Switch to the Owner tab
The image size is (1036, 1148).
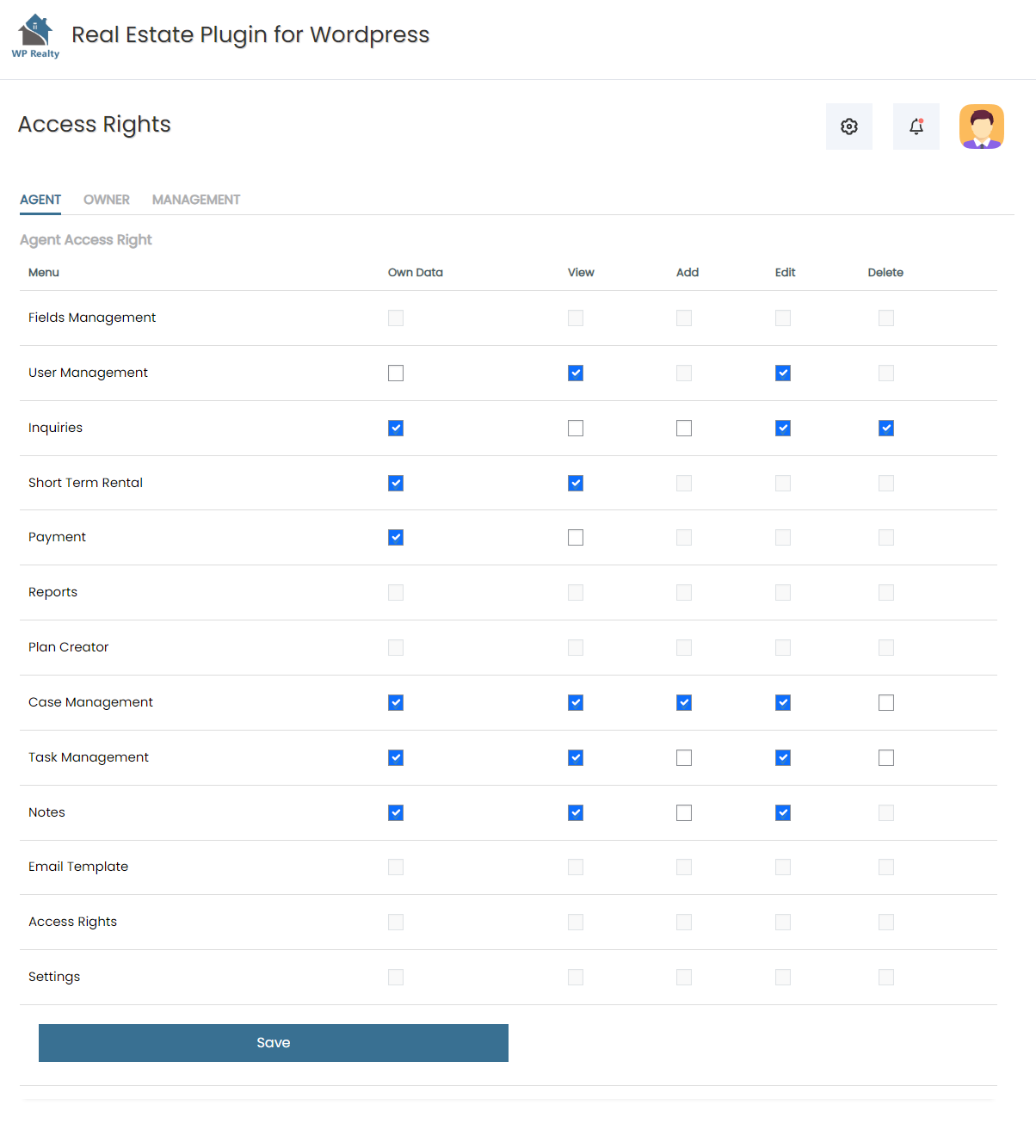click(107, 200)
